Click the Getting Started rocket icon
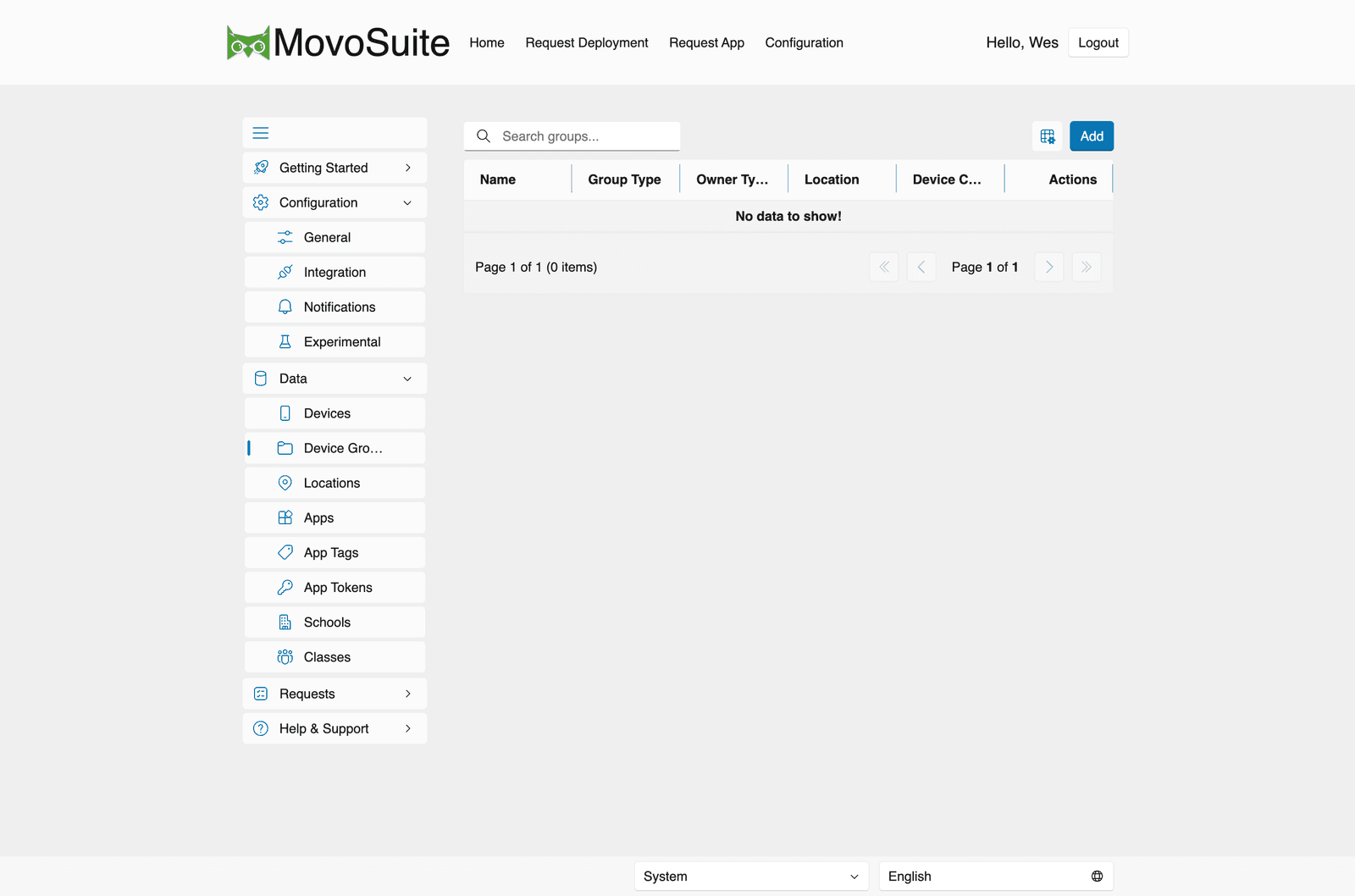The image size is (1355, 896). 261,168
